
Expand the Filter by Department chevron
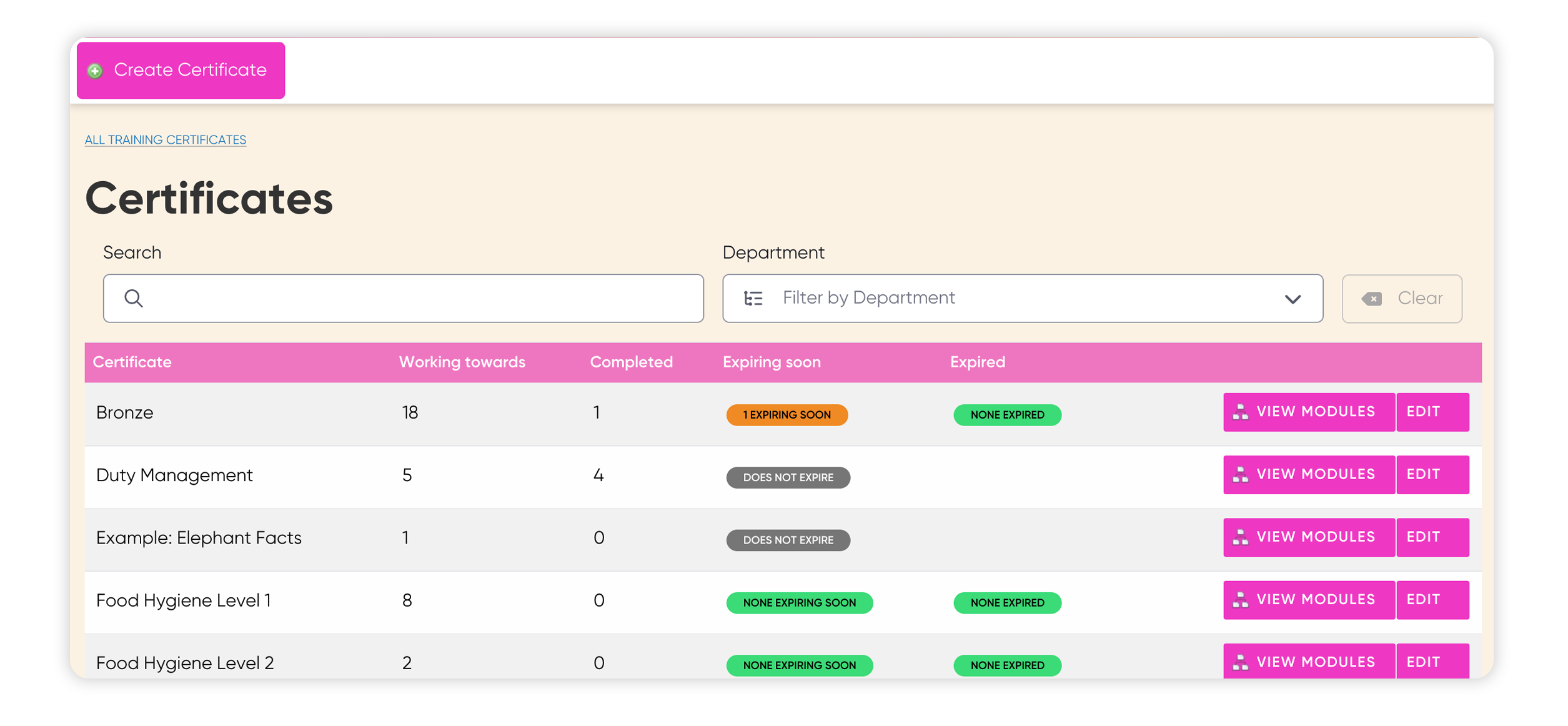coord(1293,299)
